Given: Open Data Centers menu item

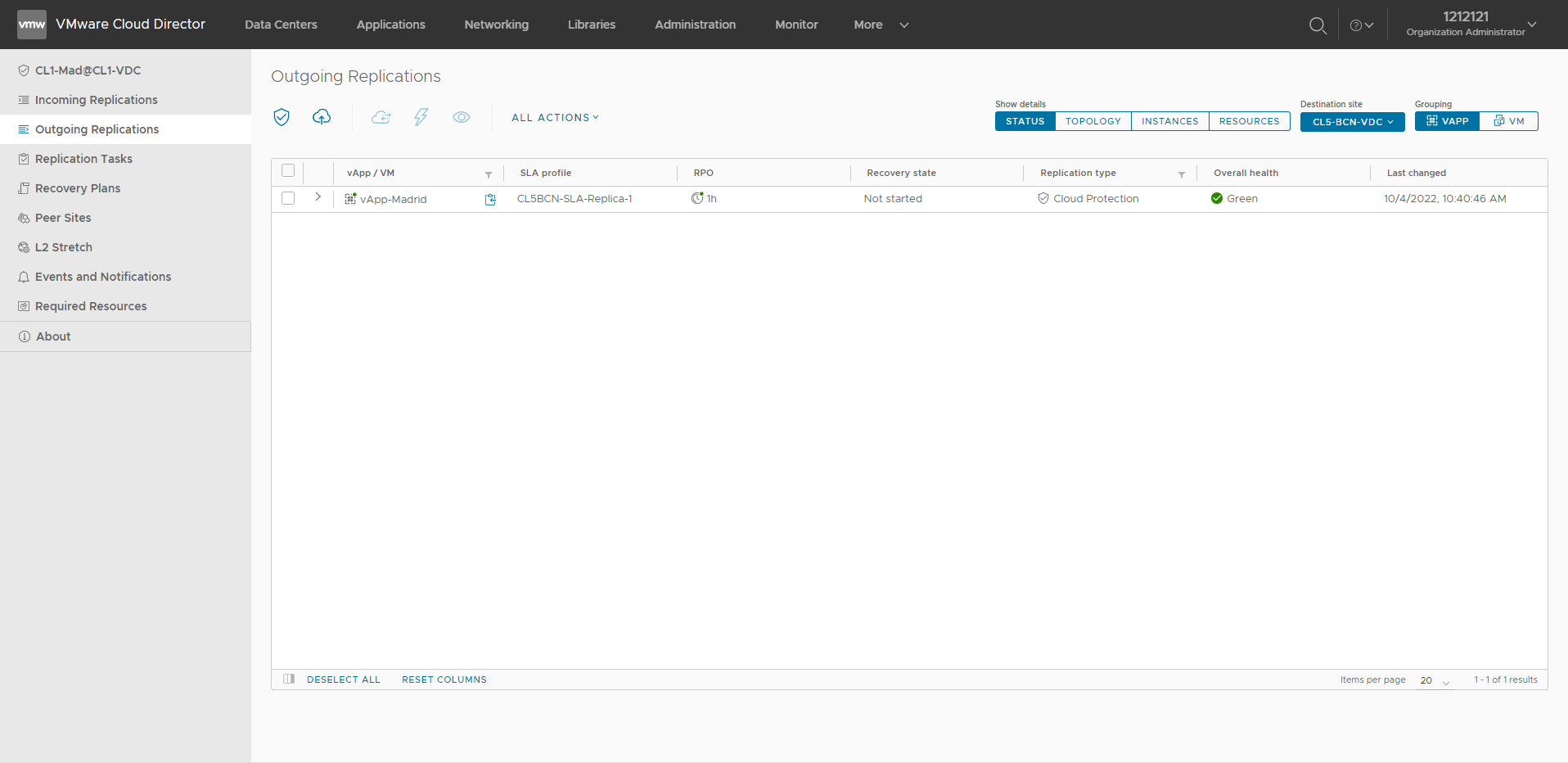Looking at the screenshot, I should [281, 25].
